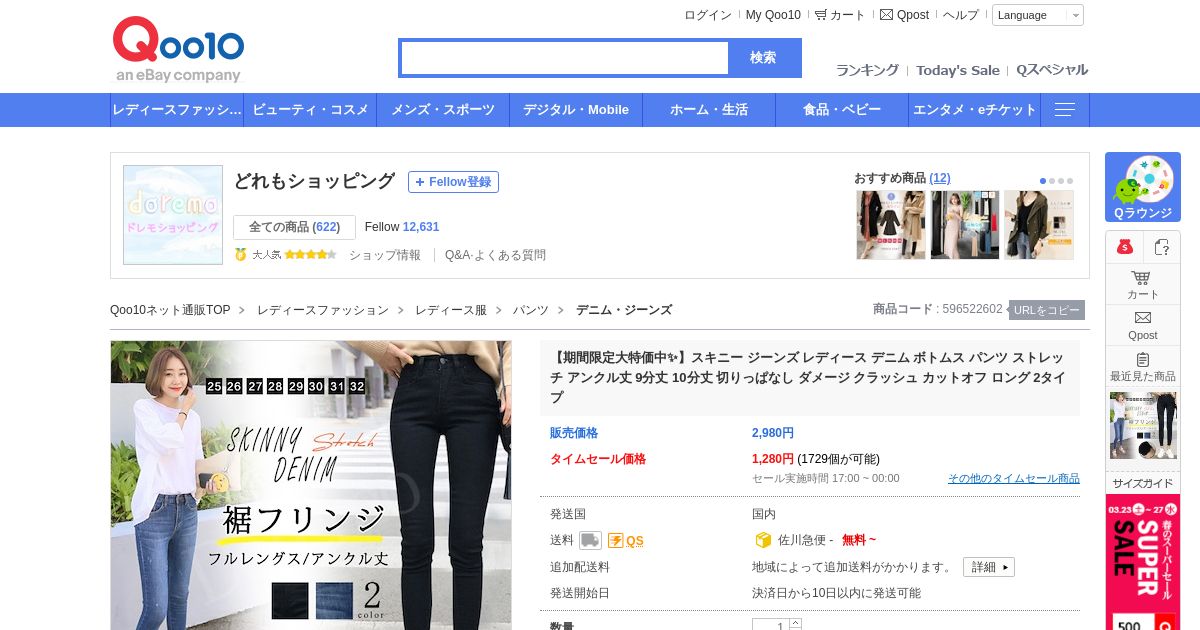The width and height of the screenshot is (1200, 630).
Task: Open カート from the right sidebar
Action: tap(1143, 285)
